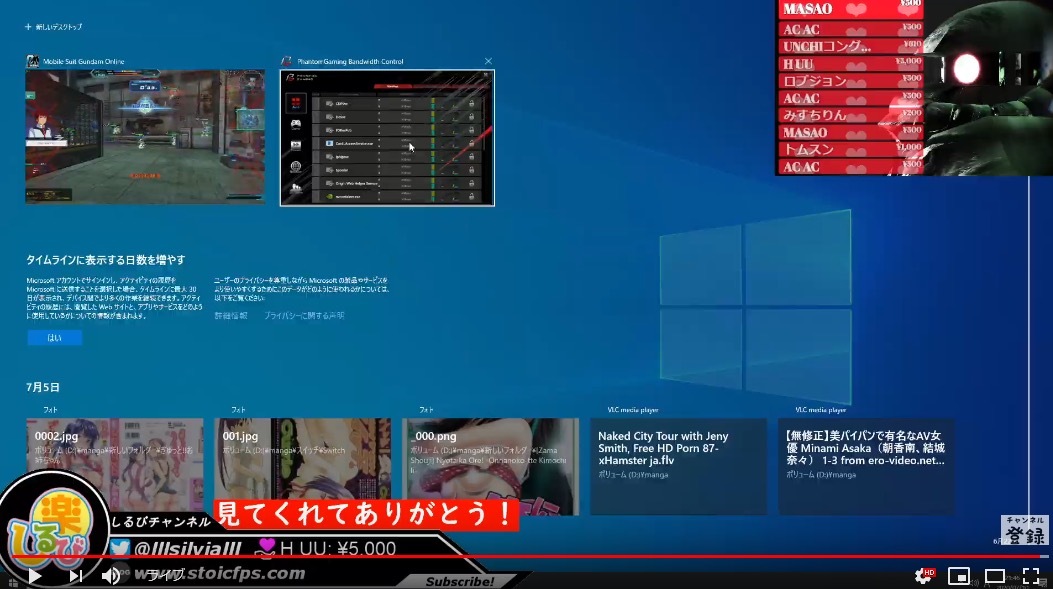
Task: Open the 詳細情報 link
Action: coord(231,316)
